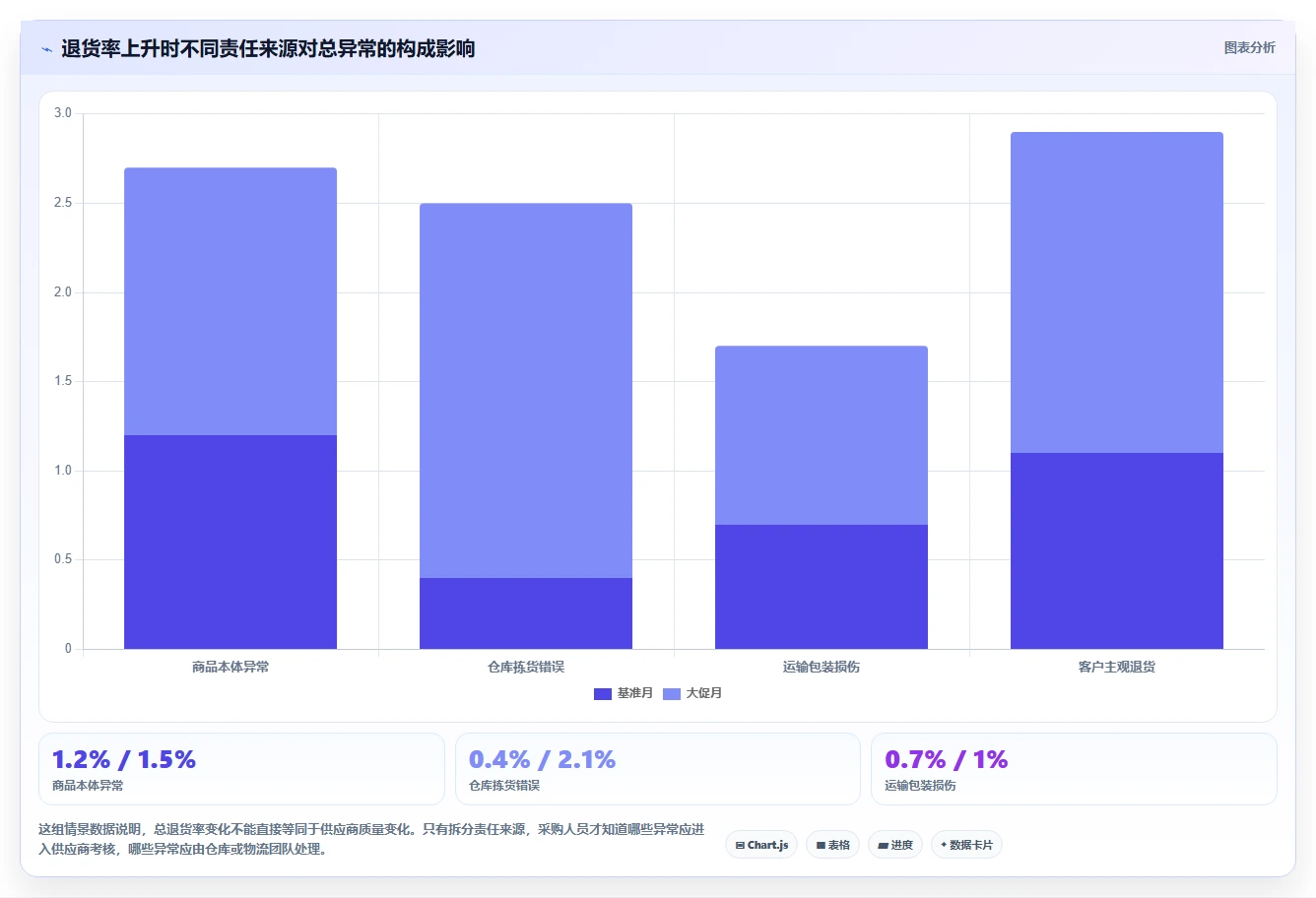1316x898 pixels.
Task: Click the 2.0 y-axis tick label
Action: (63, 292)
